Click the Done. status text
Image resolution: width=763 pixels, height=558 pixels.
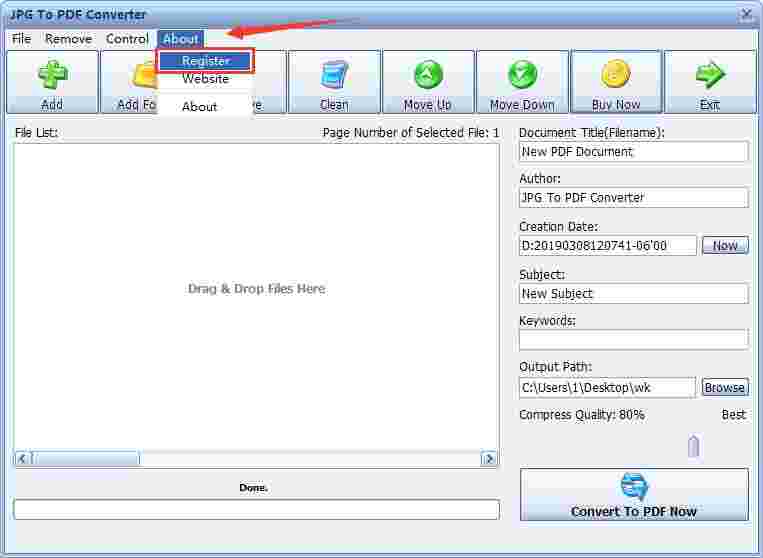tap(254, 487)
